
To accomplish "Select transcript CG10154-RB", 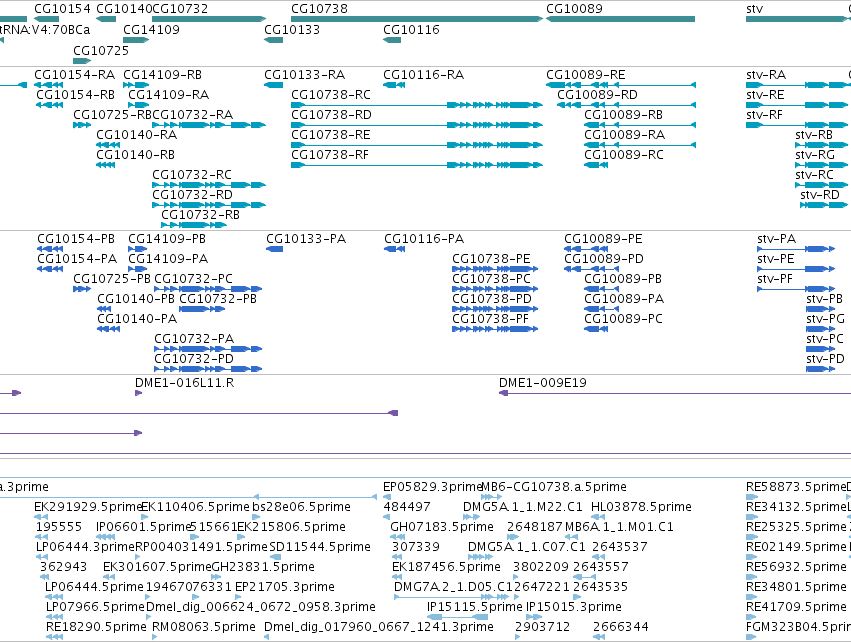I will click(x=76, y=95).
